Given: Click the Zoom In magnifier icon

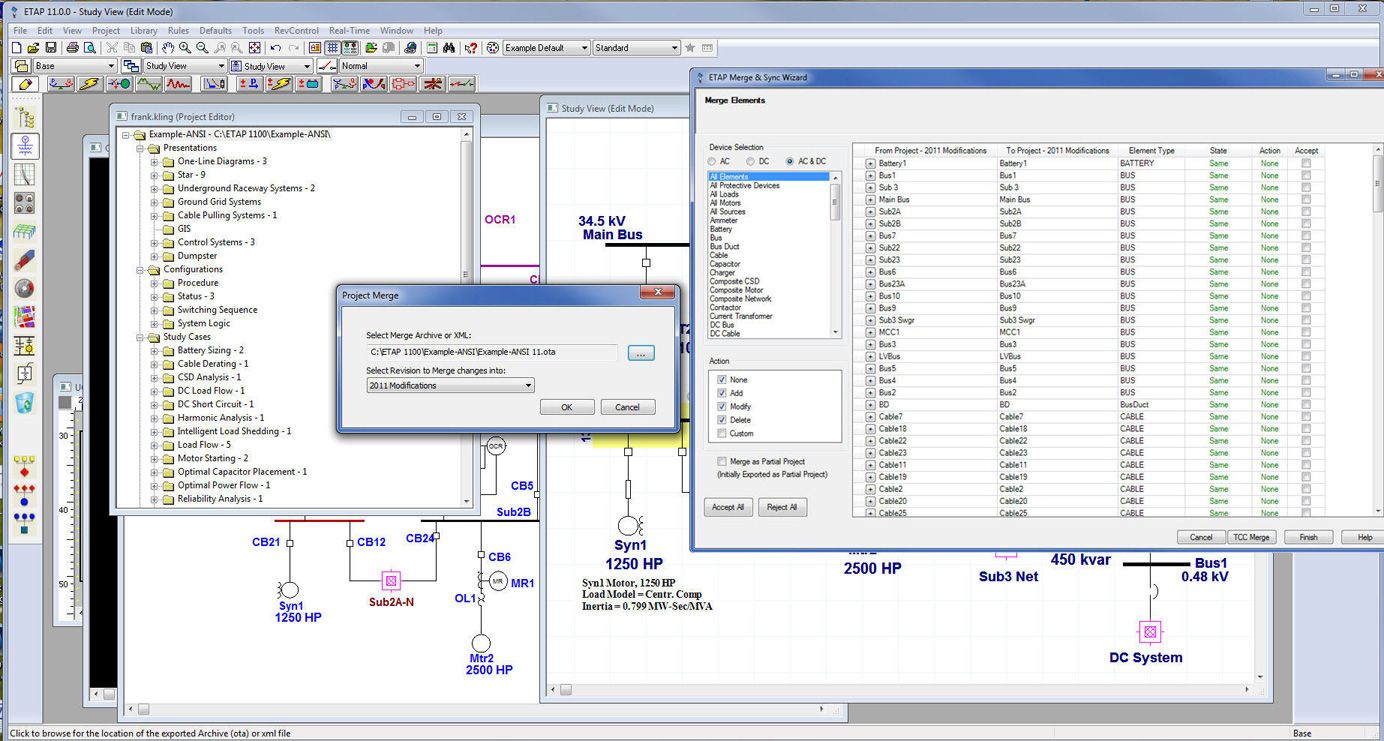Looking at the screenshot, I should pos(185,47).
